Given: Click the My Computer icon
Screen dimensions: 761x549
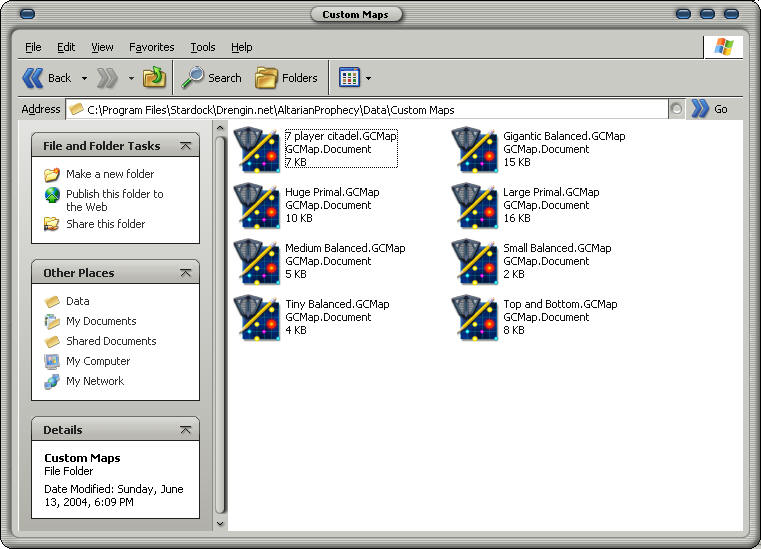Looking at the screenshot, I should pyautogui.click(x=52, y=361).
